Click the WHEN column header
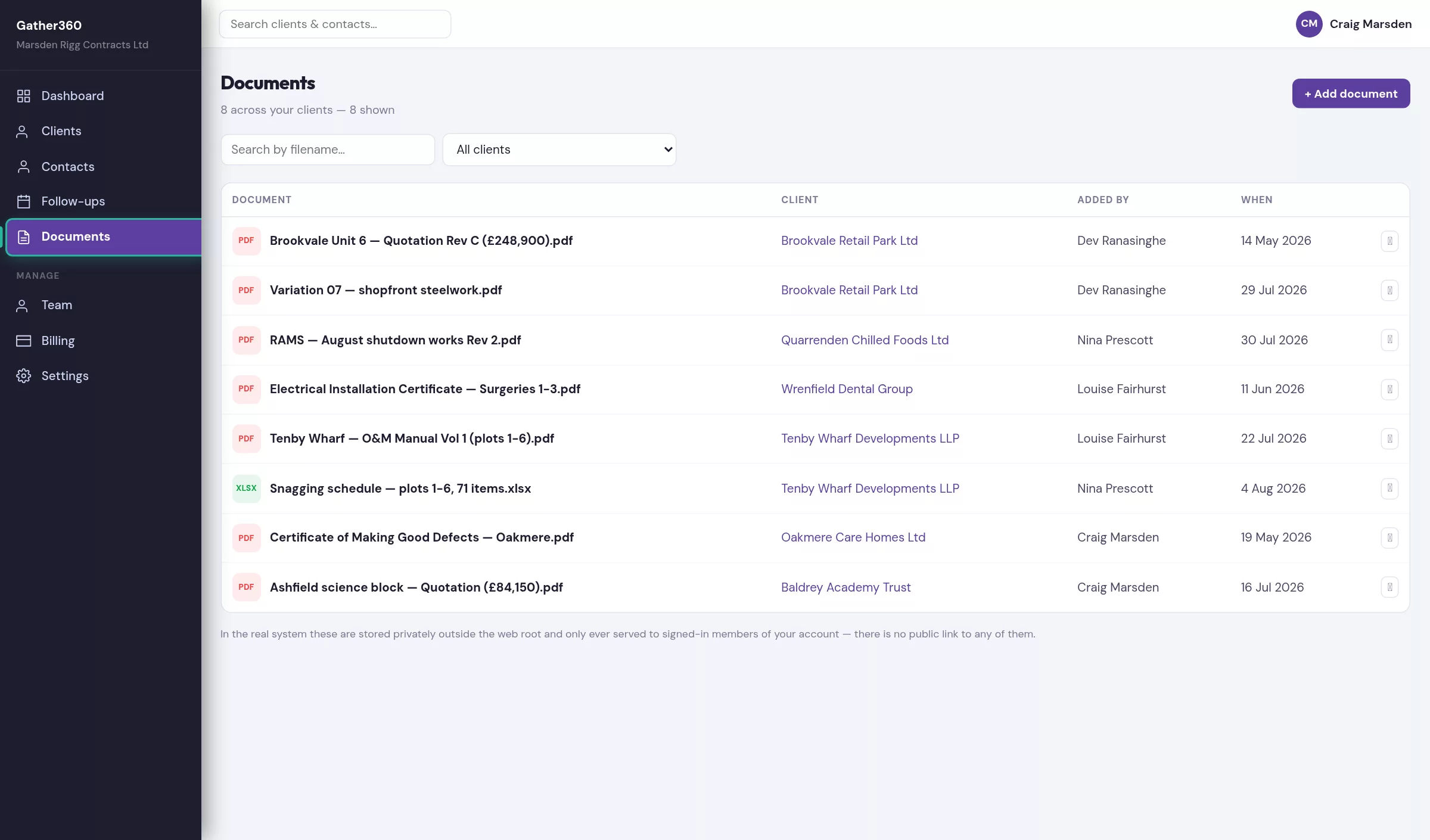The width and height of the screenshot is (1430, 840). (x=1257, y=200)
